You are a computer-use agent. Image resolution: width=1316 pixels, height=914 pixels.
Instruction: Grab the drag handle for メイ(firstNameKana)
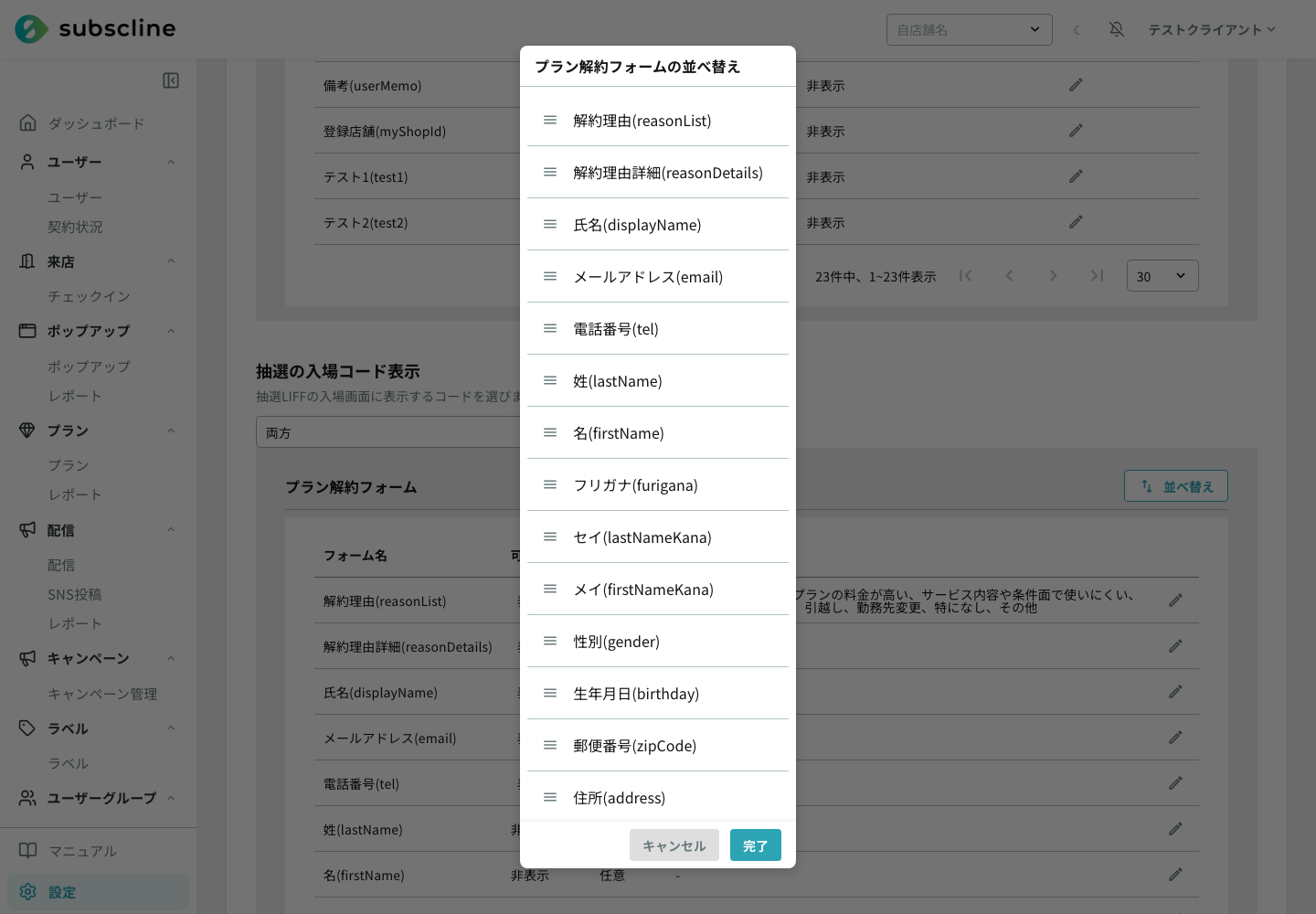pos(550,589)
